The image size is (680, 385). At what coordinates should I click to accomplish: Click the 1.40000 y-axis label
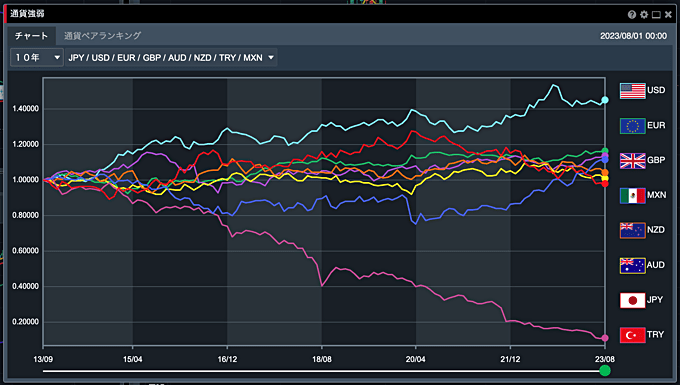[26, 109]
